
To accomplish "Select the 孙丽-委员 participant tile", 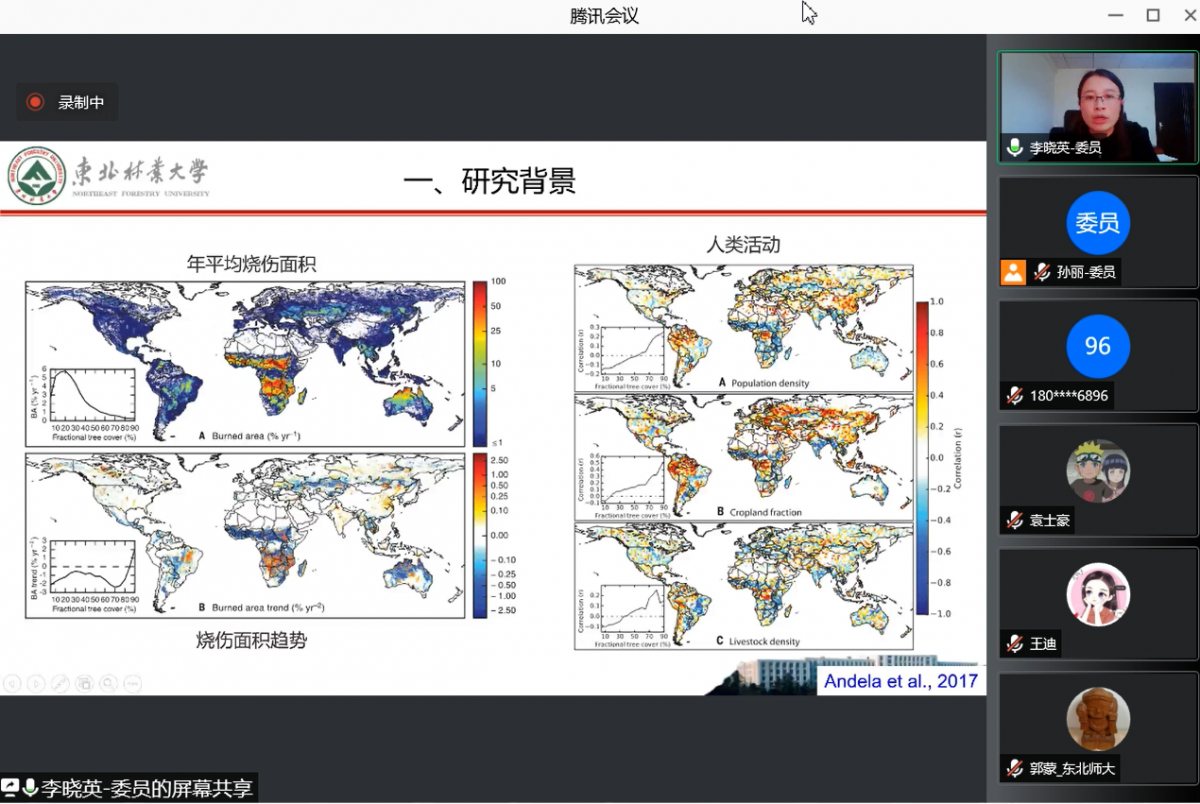I will (x=1097, y=232).
